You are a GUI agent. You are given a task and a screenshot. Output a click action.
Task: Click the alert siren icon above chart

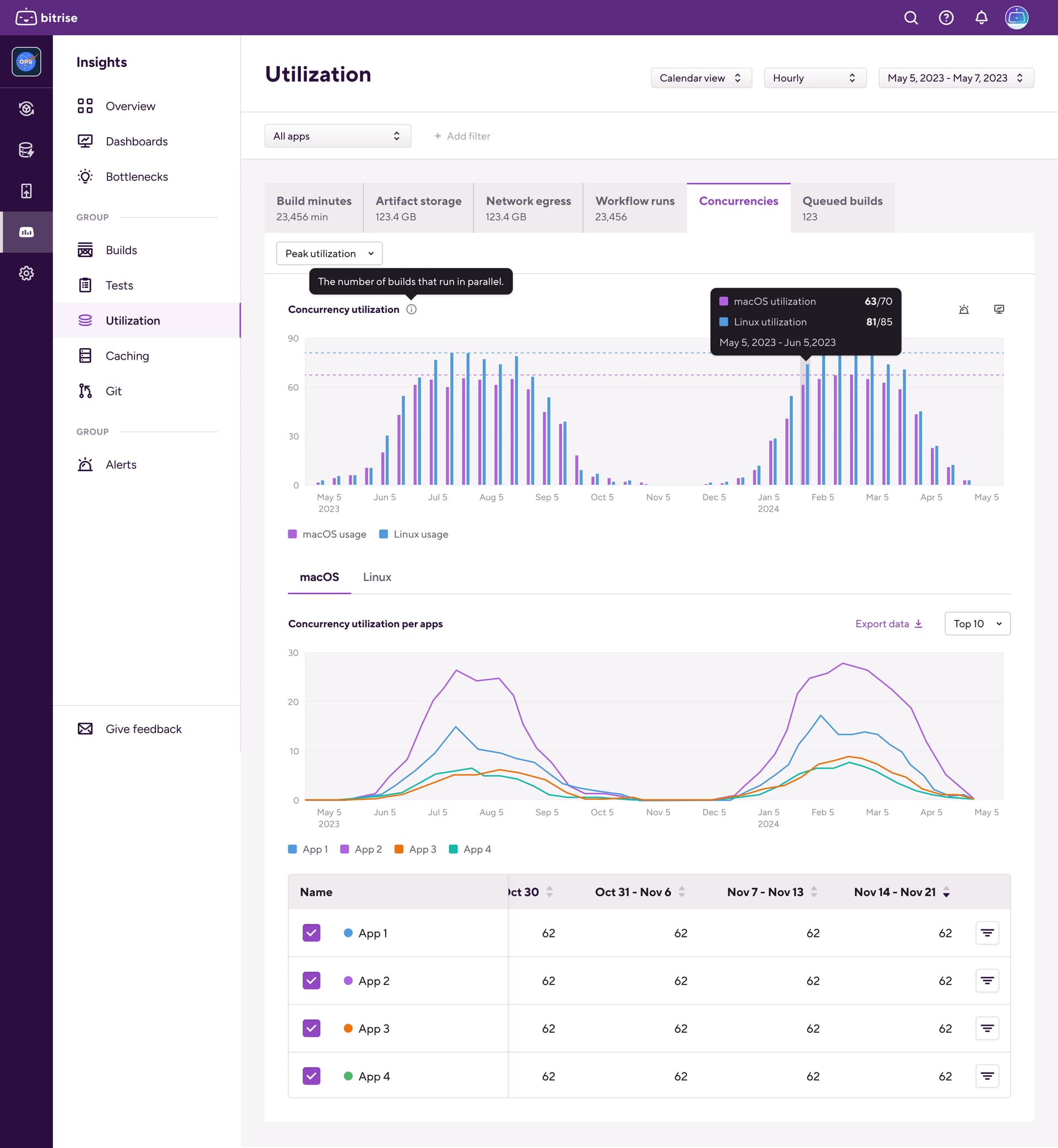click(x=964, y=309)
